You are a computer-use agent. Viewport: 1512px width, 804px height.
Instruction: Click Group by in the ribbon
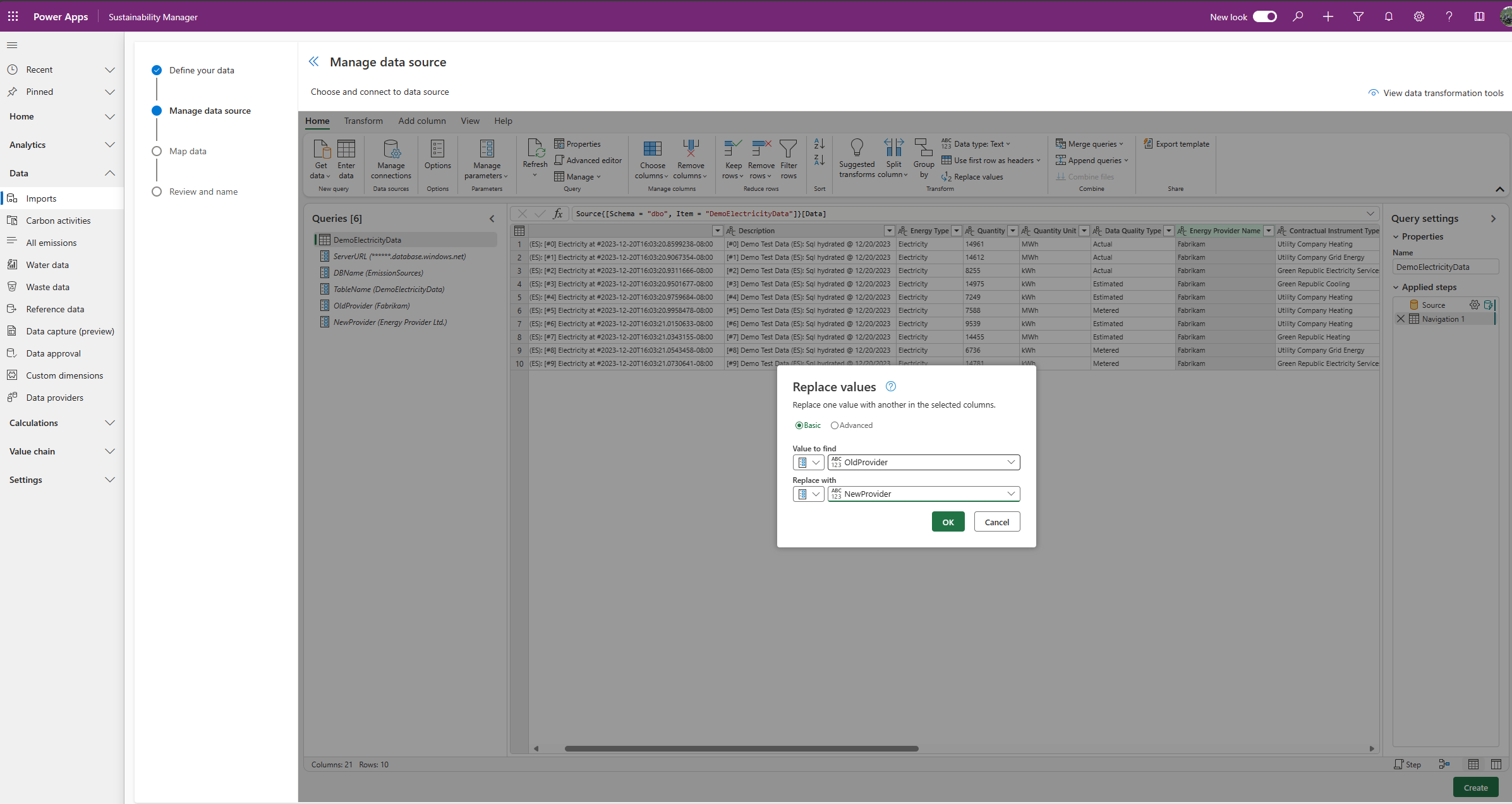point(924,157)
